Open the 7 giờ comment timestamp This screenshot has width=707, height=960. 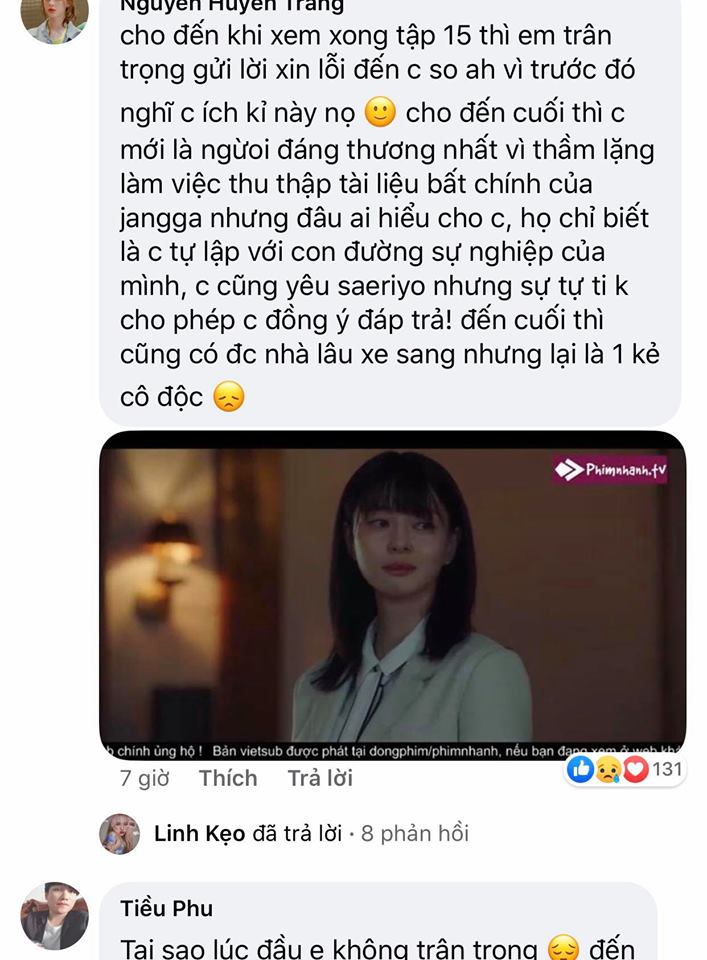click(144, 778)
